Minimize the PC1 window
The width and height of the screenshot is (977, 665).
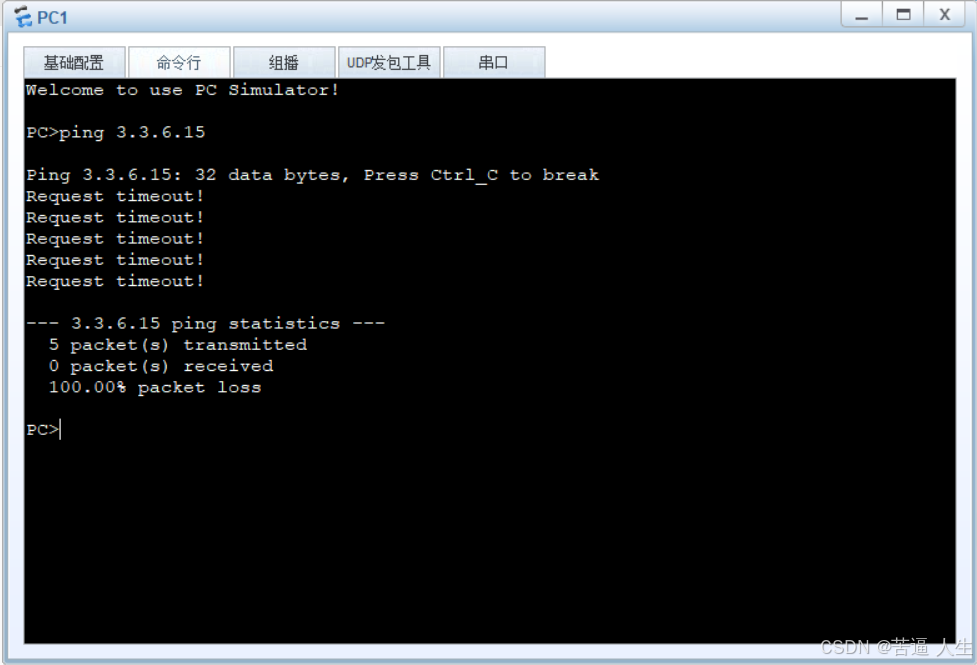(x=862, y=15)
